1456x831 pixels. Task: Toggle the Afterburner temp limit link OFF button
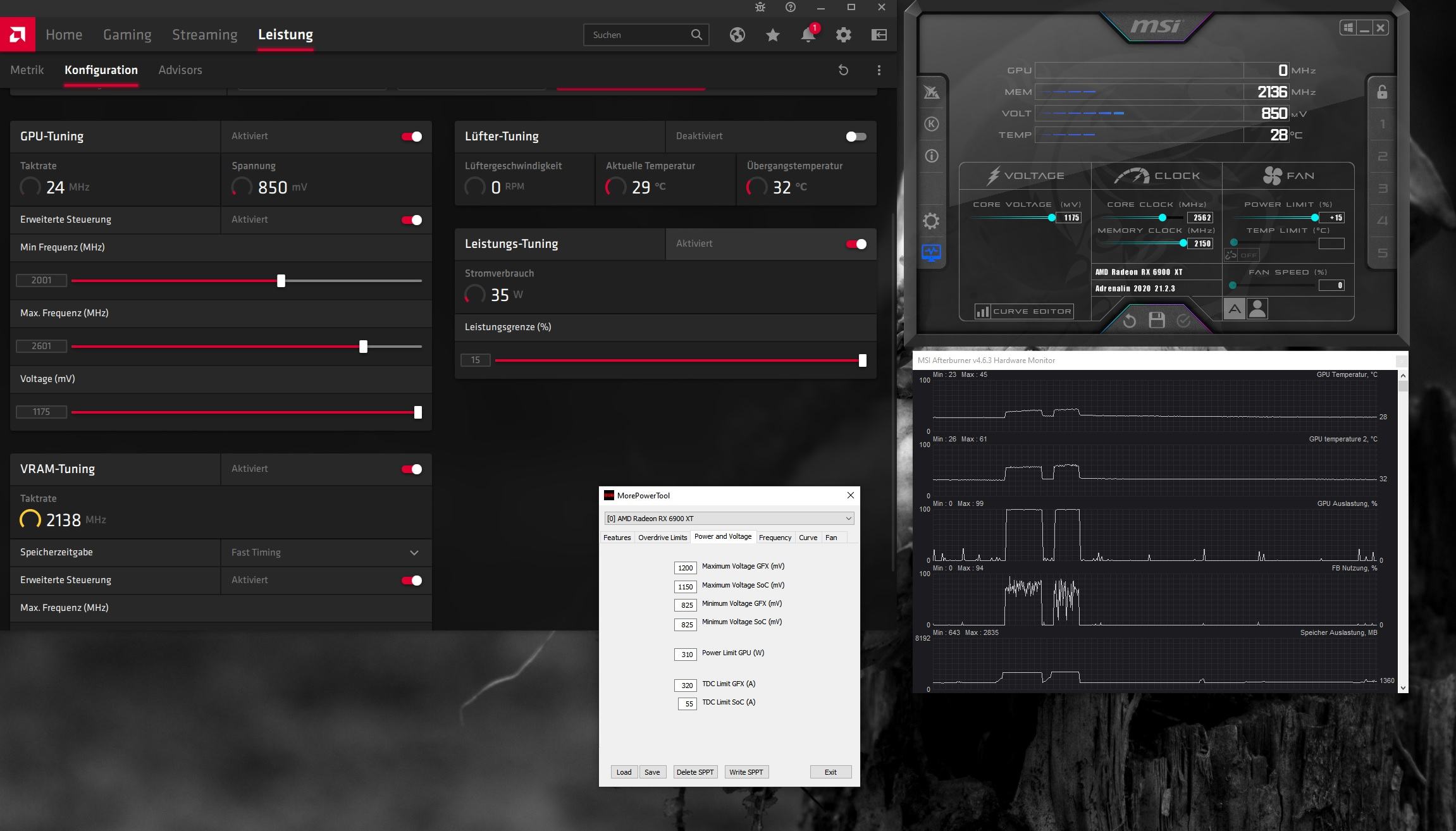click(1242, 255)
